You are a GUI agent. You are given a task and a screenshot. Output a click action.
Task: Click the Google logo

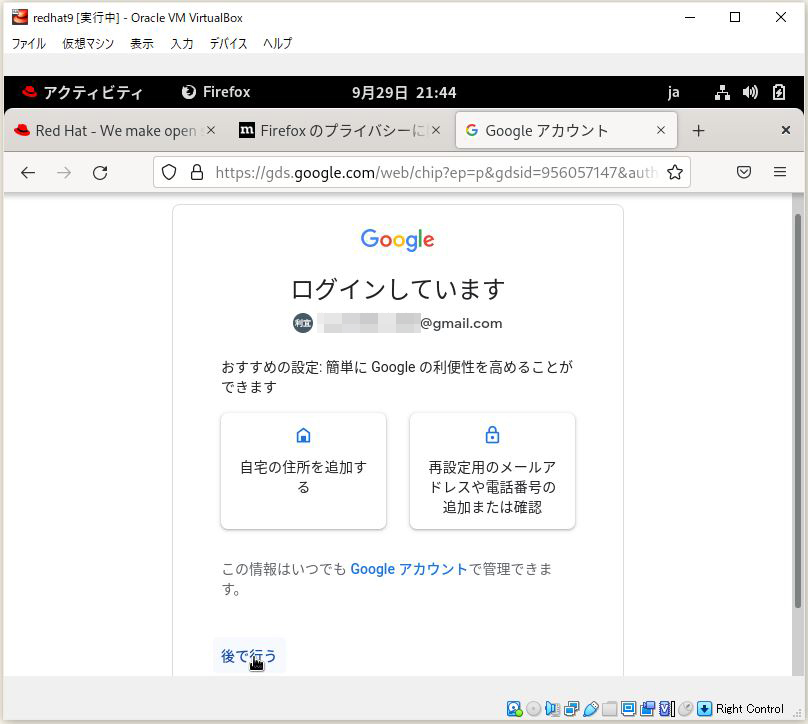click(x=397, y=240)
